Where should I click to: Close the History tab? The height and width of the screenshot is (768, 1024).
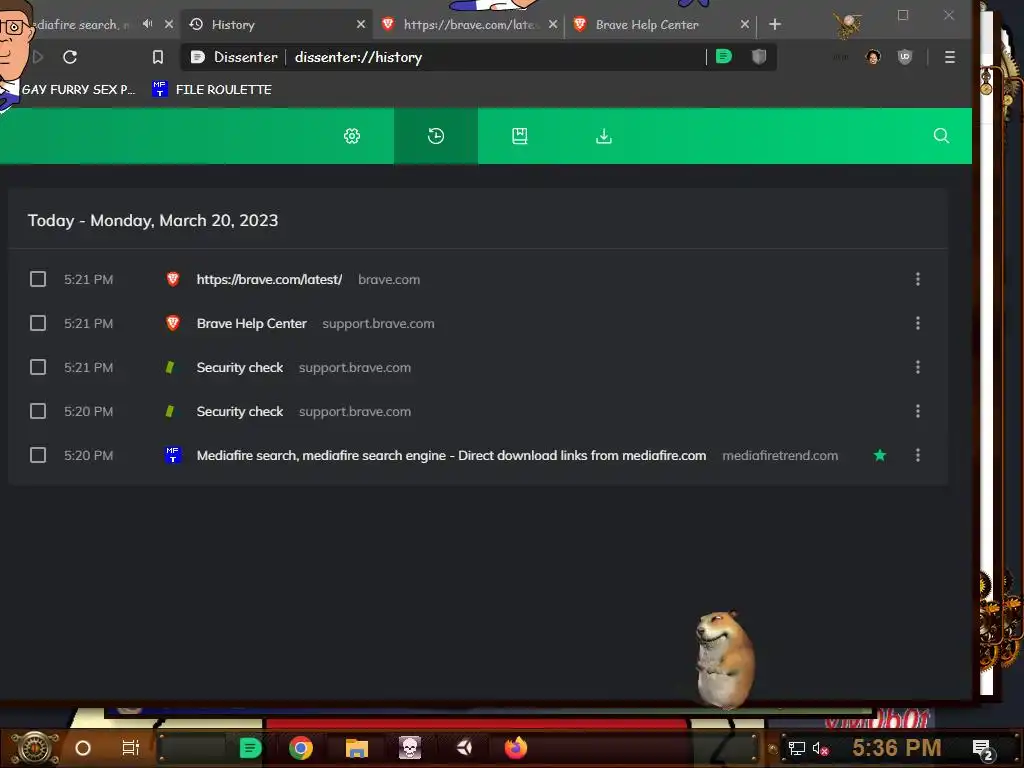[360, 24]
